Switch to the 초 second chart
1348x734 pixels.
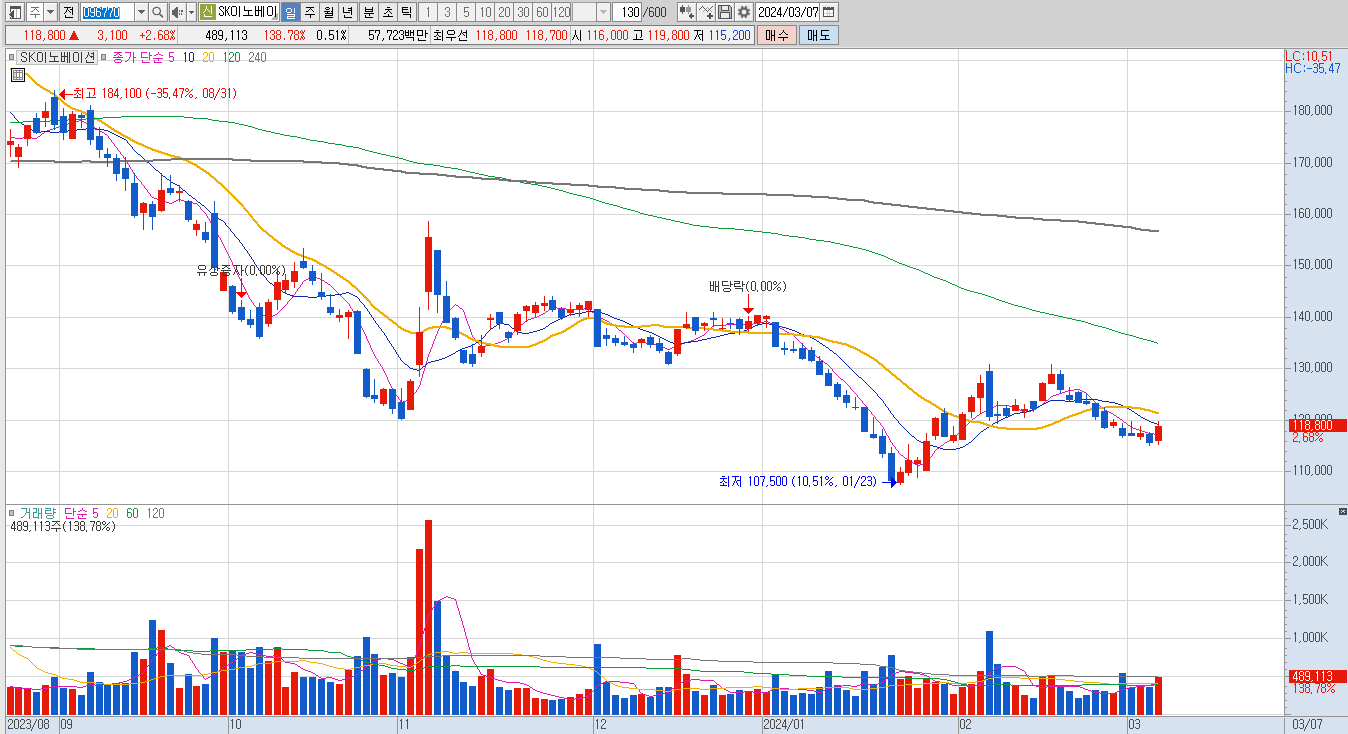coord(387,12)
